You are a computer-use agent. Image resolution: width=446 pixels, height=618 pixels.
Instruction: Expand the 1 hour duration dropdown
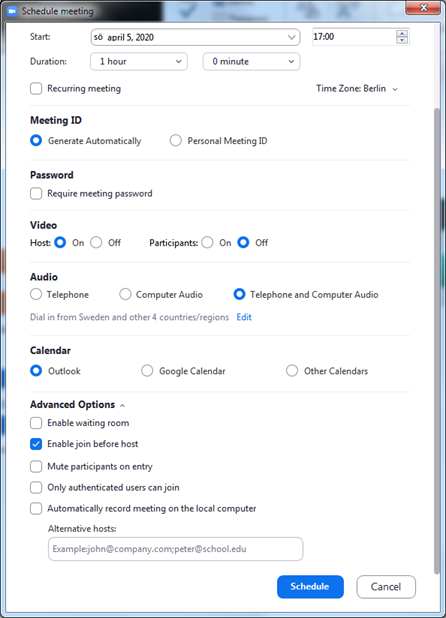139,61
